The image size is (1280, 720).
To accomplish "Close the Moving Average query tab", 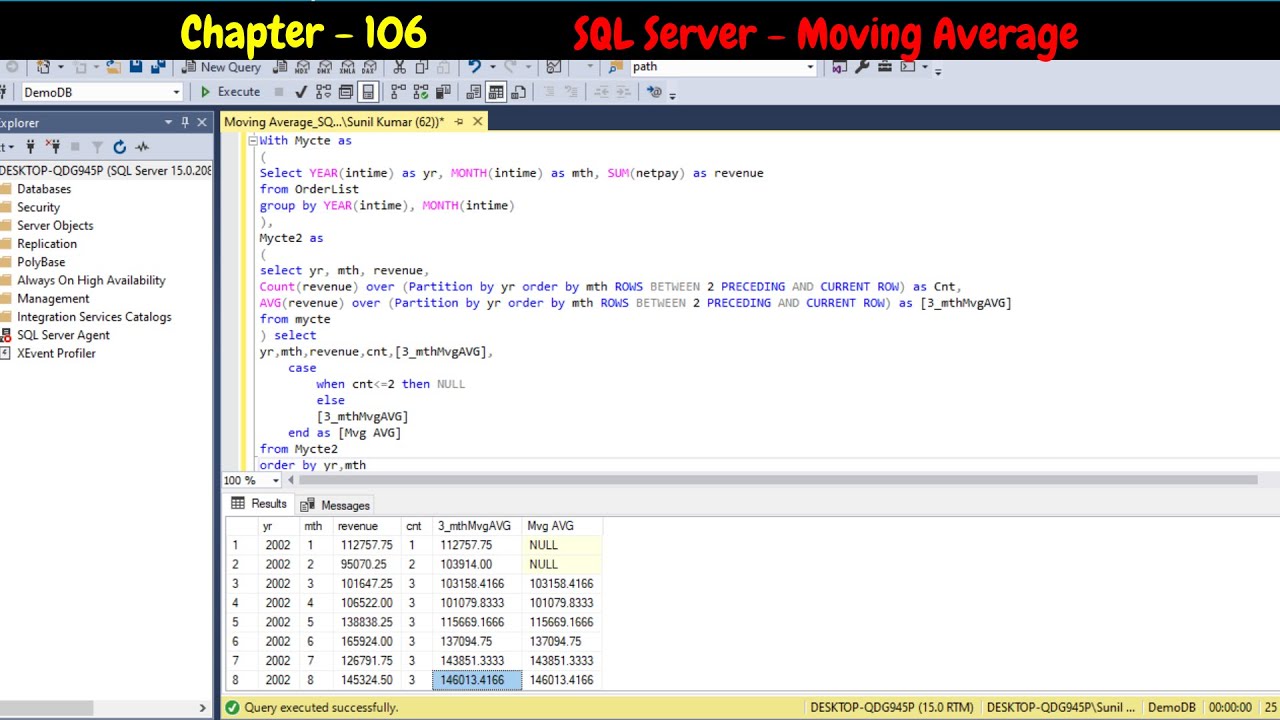I will 478,122.
